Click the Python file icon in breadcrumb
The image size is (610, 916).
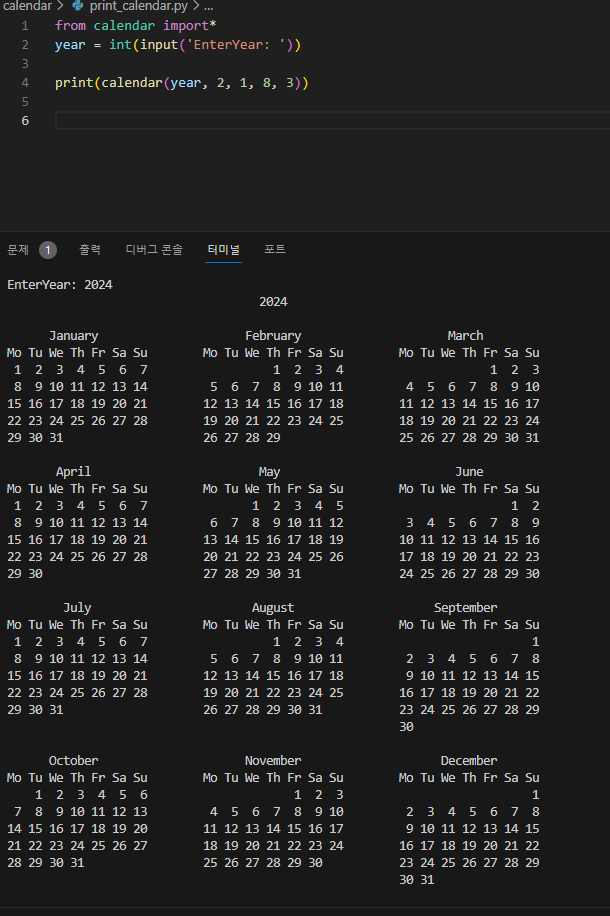[77, 6]
